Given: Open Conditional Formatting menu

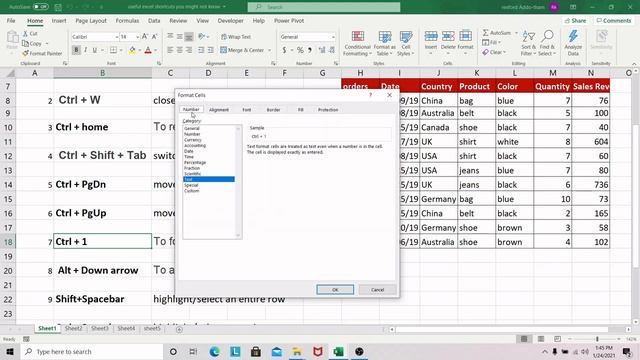Looking at the screenshot, I should point(358,43).
